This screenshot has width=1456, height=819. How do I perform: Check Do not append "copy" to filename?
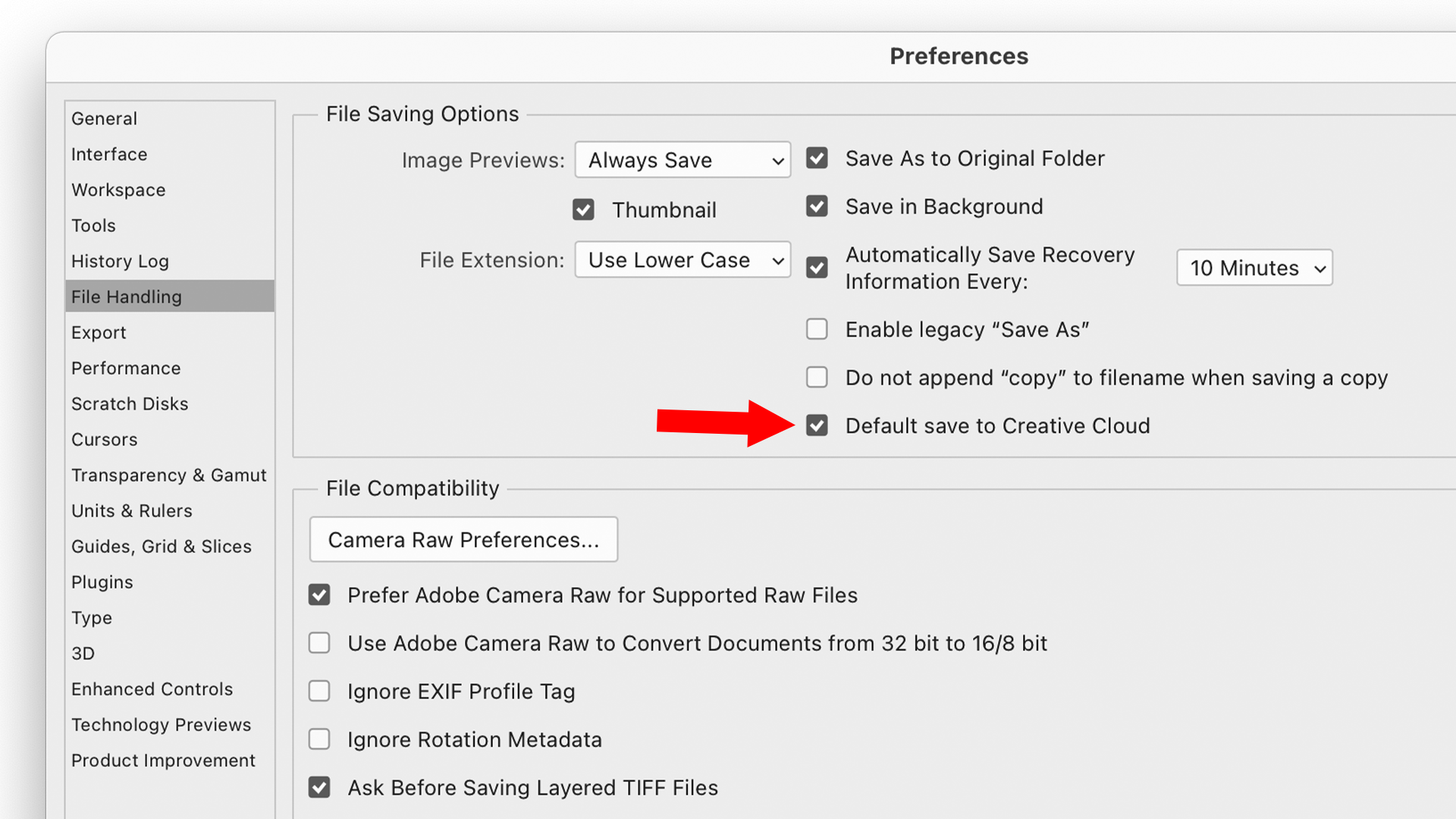[817, 377]
